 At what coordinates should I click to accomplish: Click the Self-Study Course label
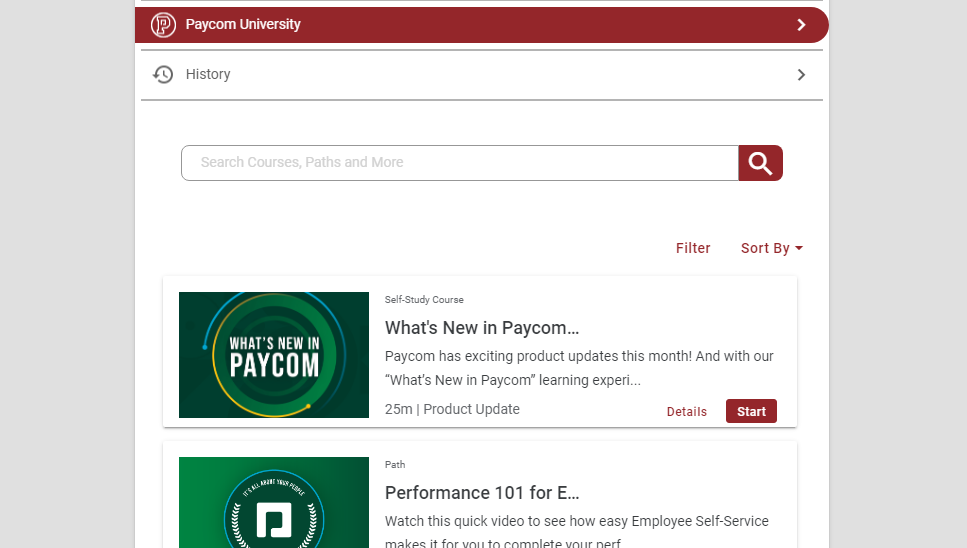click(x=424, y=300)
